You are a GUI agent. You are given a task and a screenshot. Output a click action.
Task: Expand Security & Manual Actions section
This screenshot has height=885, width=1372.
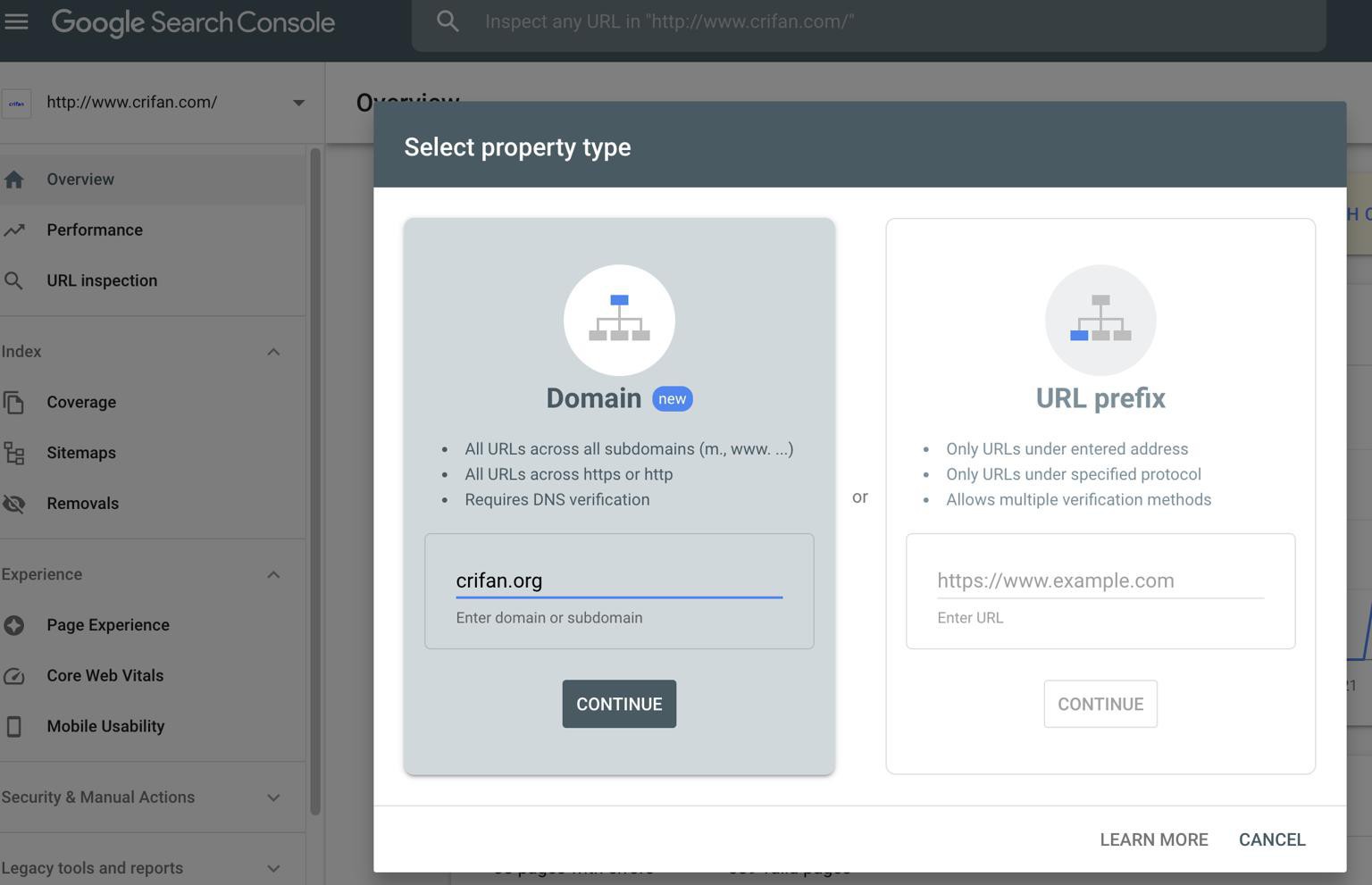click(273, 797)
